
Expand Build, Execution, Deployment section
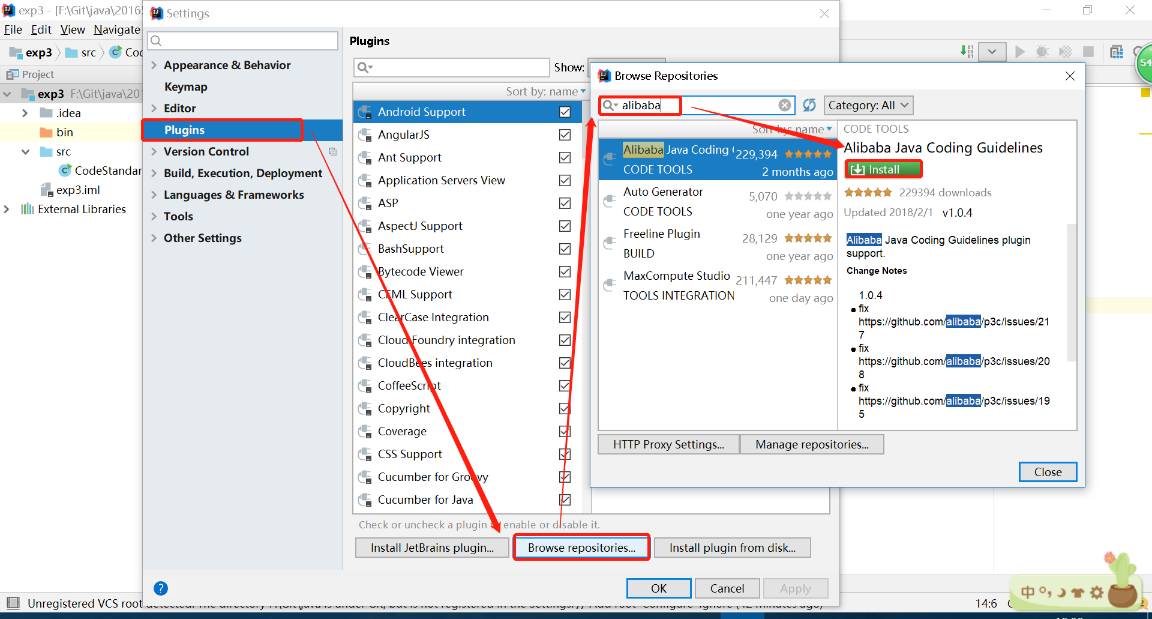point(154,173)
